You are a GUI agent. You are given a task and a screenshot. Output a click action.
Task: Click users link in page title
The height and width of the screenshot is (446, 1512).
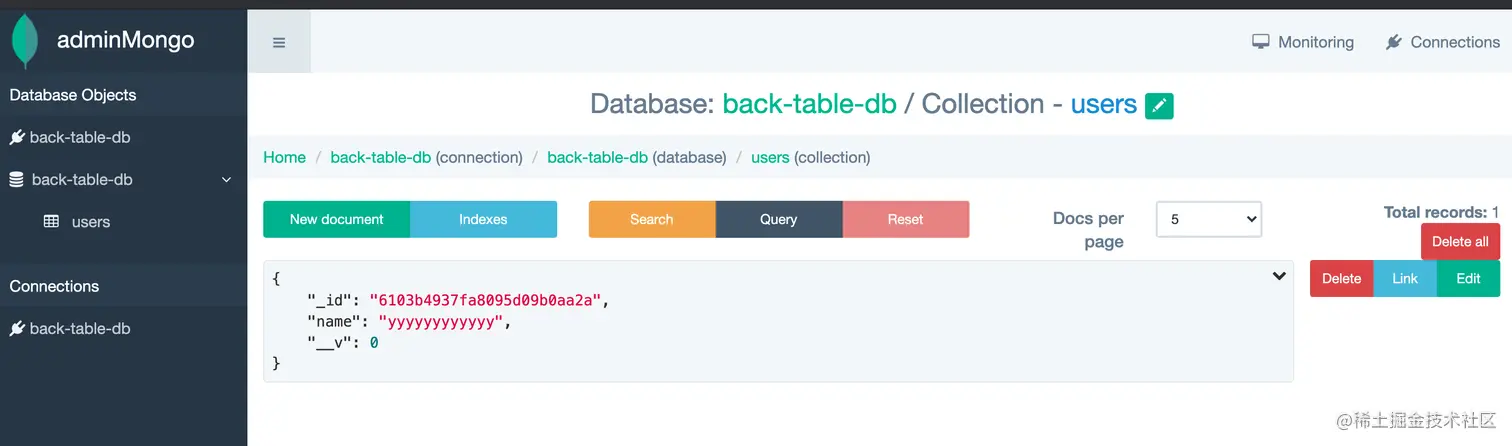[x=1104, y=104]
